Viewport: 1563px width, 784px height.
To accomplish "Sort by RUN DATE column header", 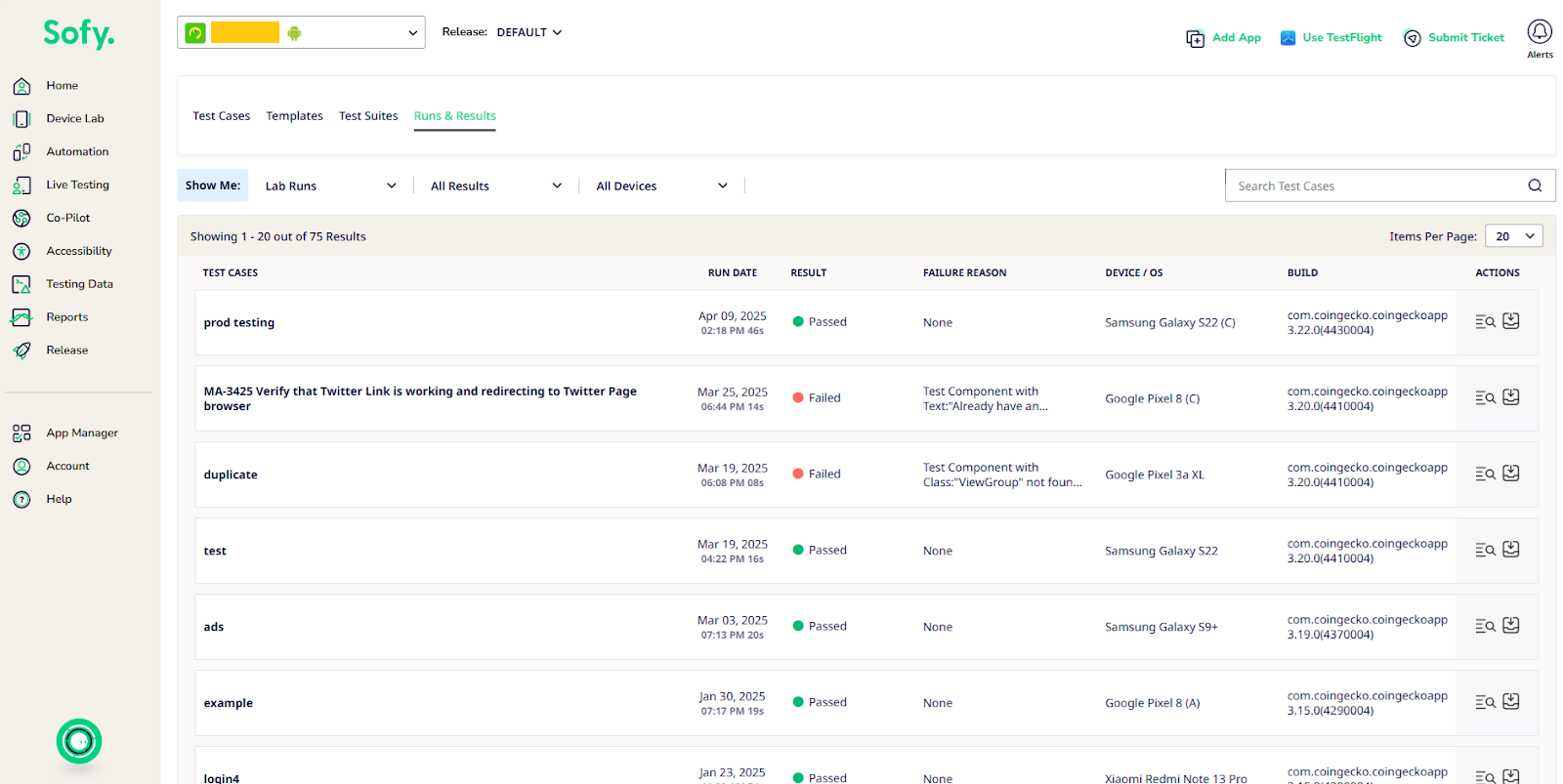I will [732, 273].
